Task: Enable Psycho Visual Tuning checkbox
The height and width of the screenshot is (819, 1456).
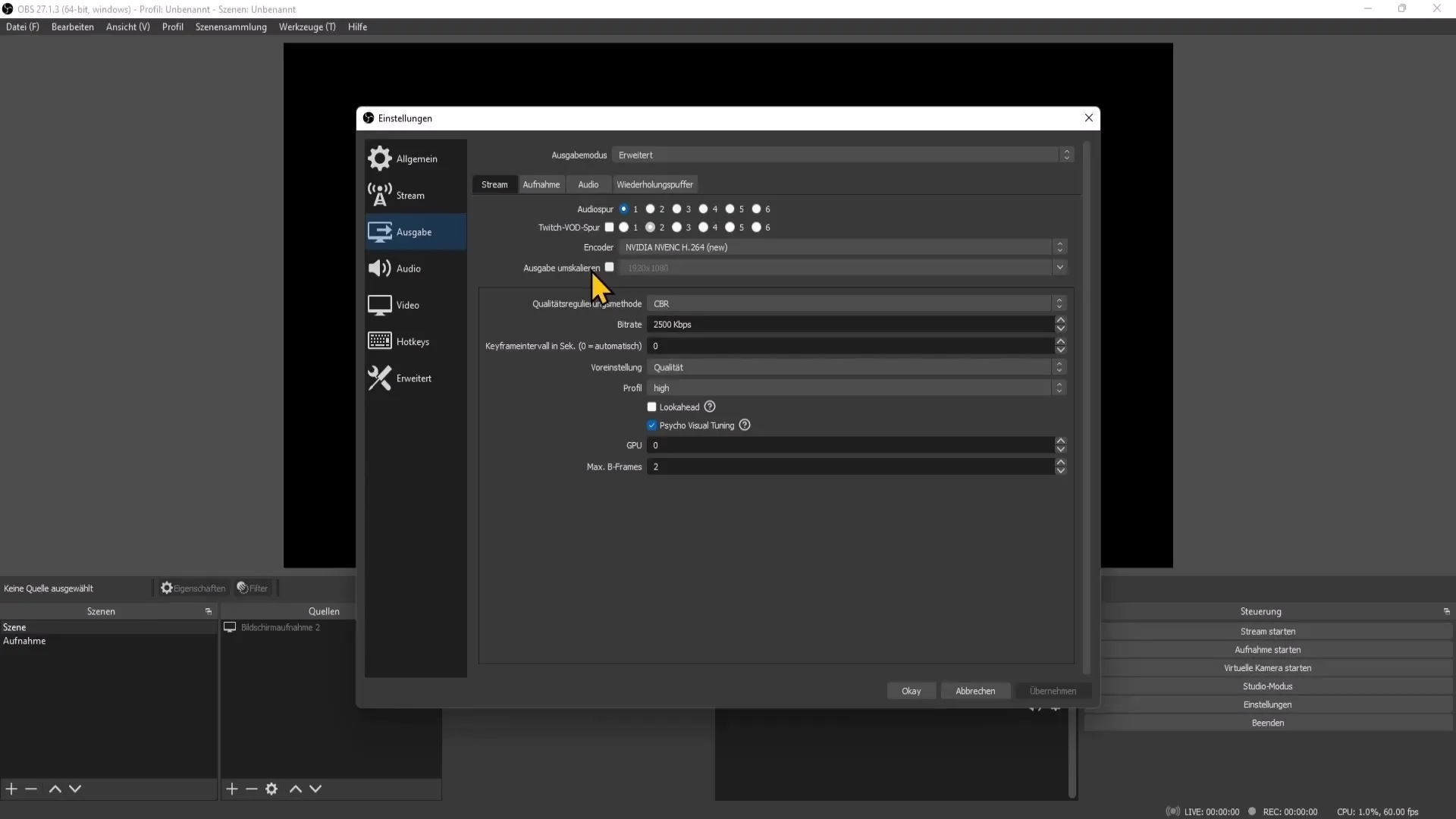Action: [652, 424]
